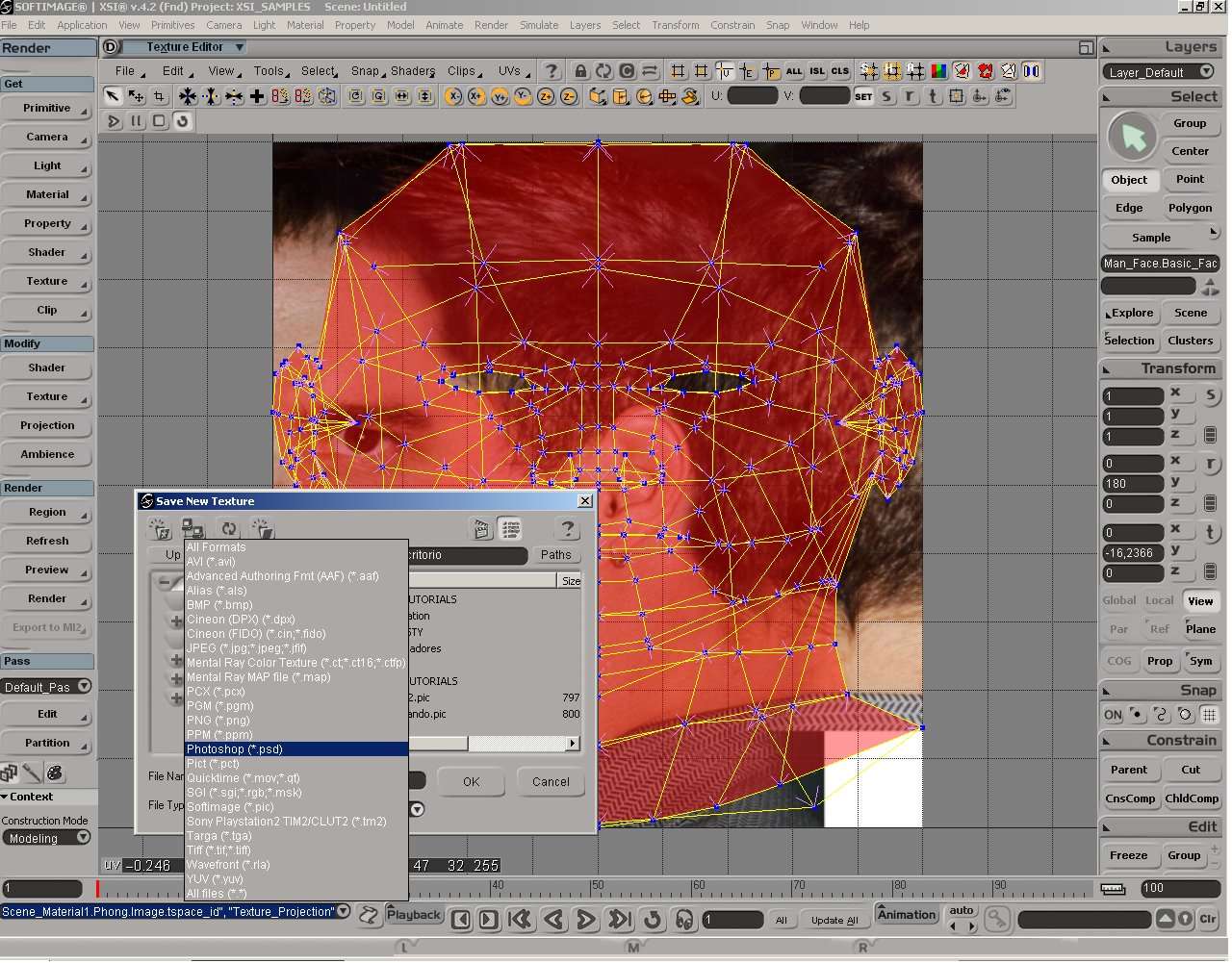The width and height of the screenshot is (1232, 963).
Task: Open the Shaders menu in Texture Editor
Action: click(413, 71)
